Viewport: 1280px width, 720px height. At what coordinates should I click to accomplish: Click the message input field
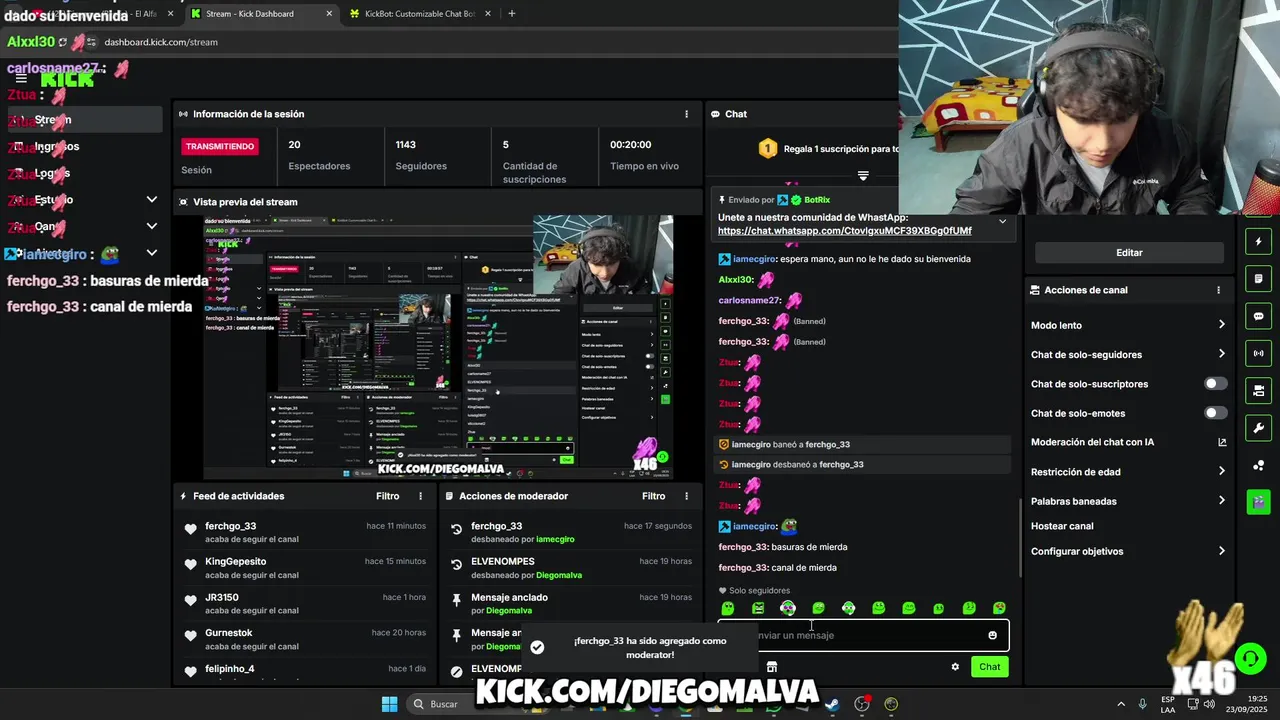[x=863, y=635]
